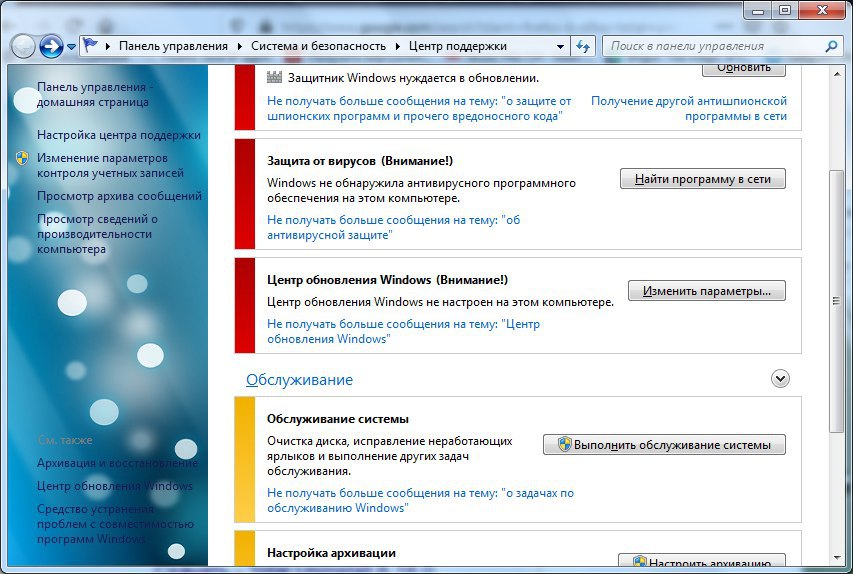Click the Forward navigation arrow button
Screen dimensions: 853x574
51,47
